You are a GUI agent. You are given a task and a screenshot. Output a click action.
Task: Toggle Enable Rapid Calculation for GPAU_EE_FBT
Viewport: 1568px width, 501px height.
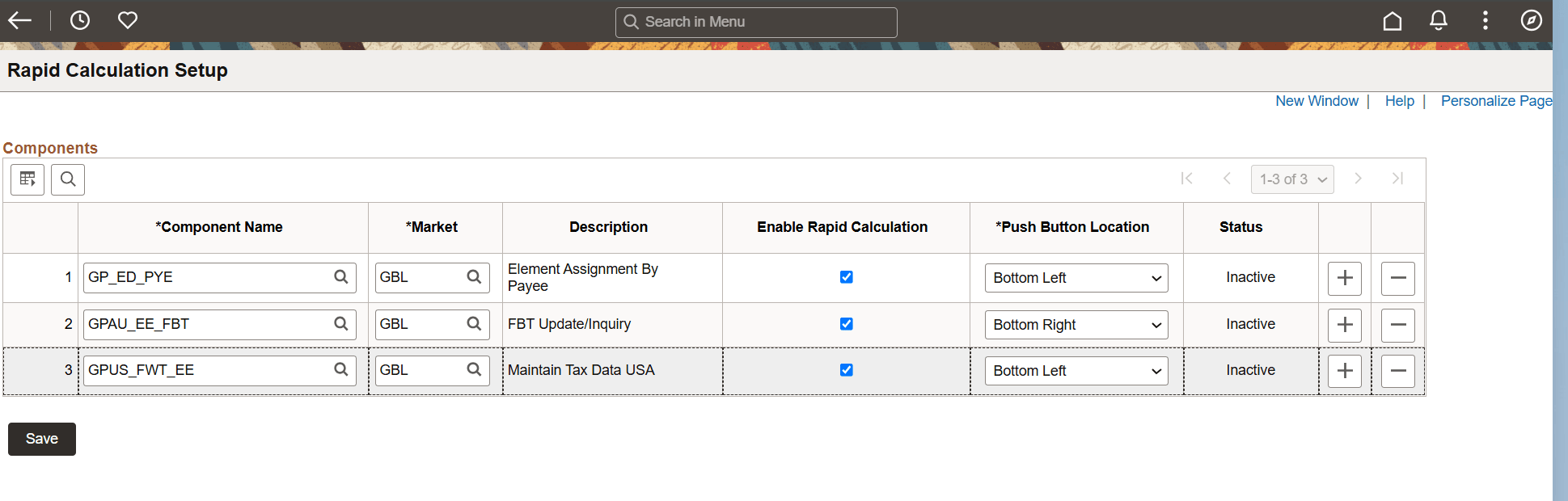pyautogui.click(x=847, y=324)
